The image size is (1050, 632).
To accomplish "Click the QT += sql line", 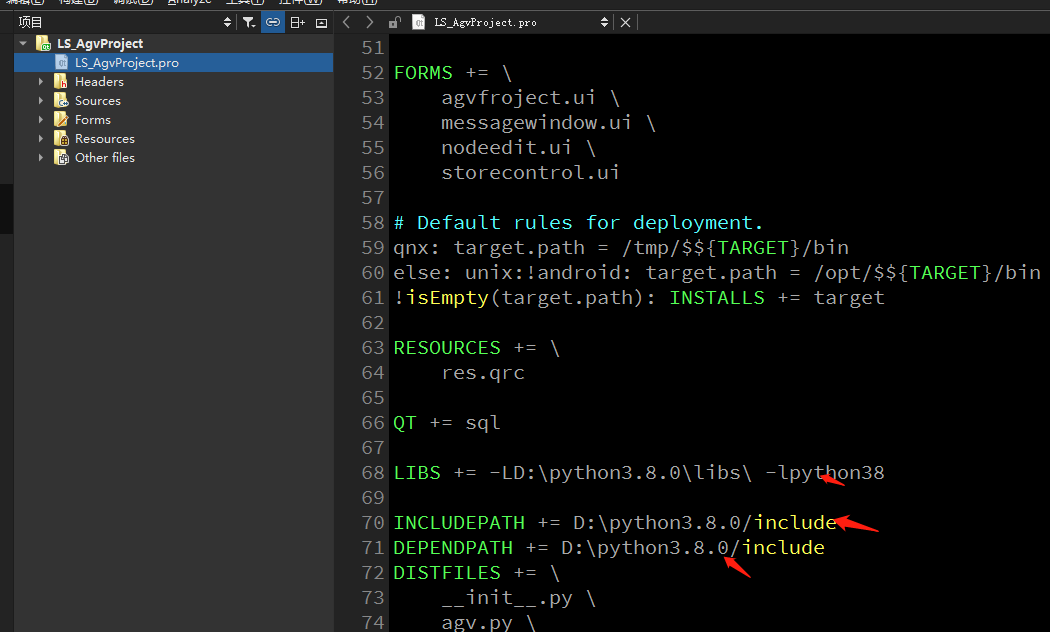I will [447, 423].
